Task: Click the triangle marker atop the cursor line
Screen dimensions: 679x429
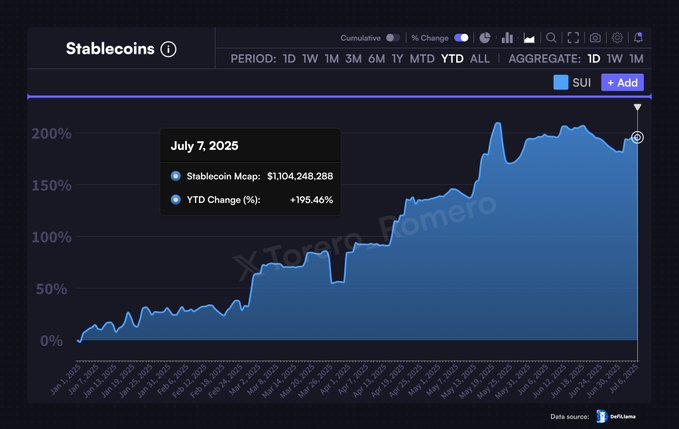Action: coord(637,107)
